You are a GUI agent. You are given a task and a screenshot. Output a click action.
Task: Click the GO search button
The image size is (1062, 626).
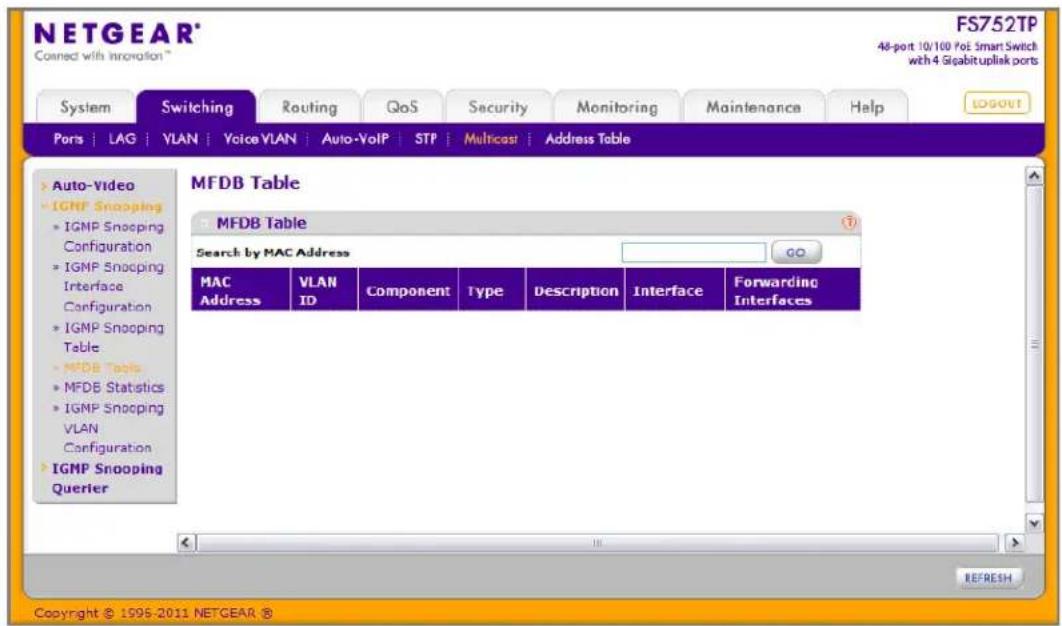pos(796,252)
